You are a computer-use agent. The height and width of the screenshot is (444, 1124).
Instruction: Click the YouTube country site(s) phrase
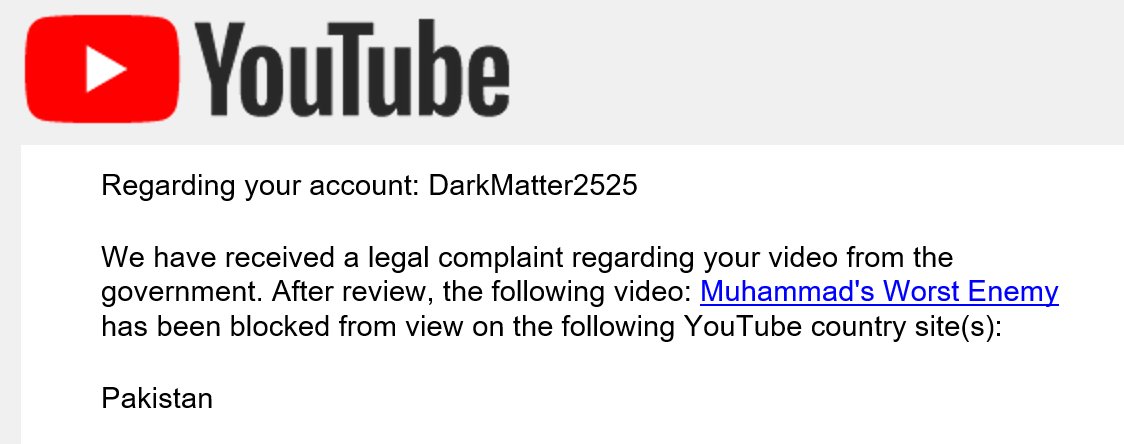coord(843,328)
